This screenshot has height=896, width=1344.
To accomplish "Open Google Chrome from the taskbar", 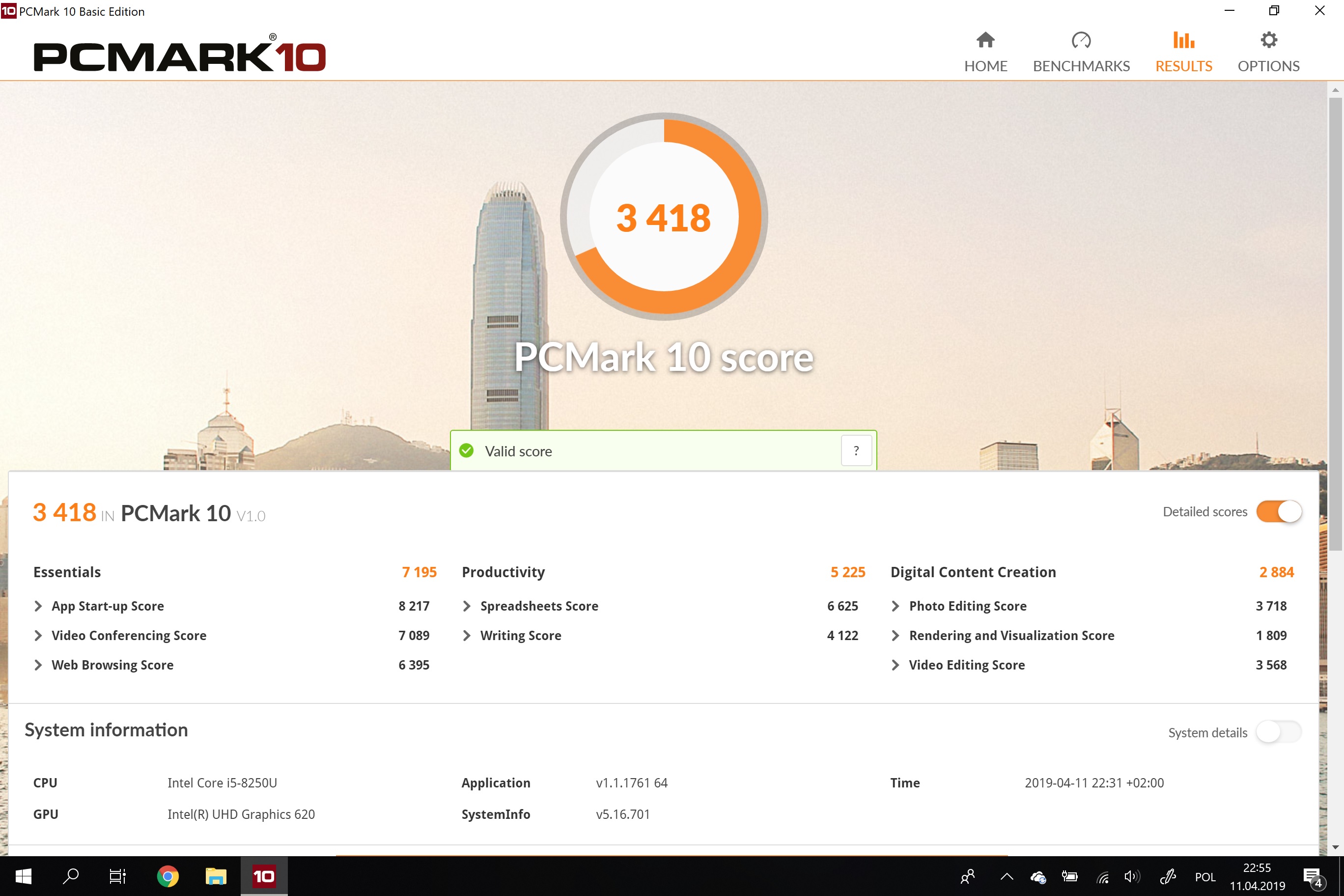I will coord(168,876).
